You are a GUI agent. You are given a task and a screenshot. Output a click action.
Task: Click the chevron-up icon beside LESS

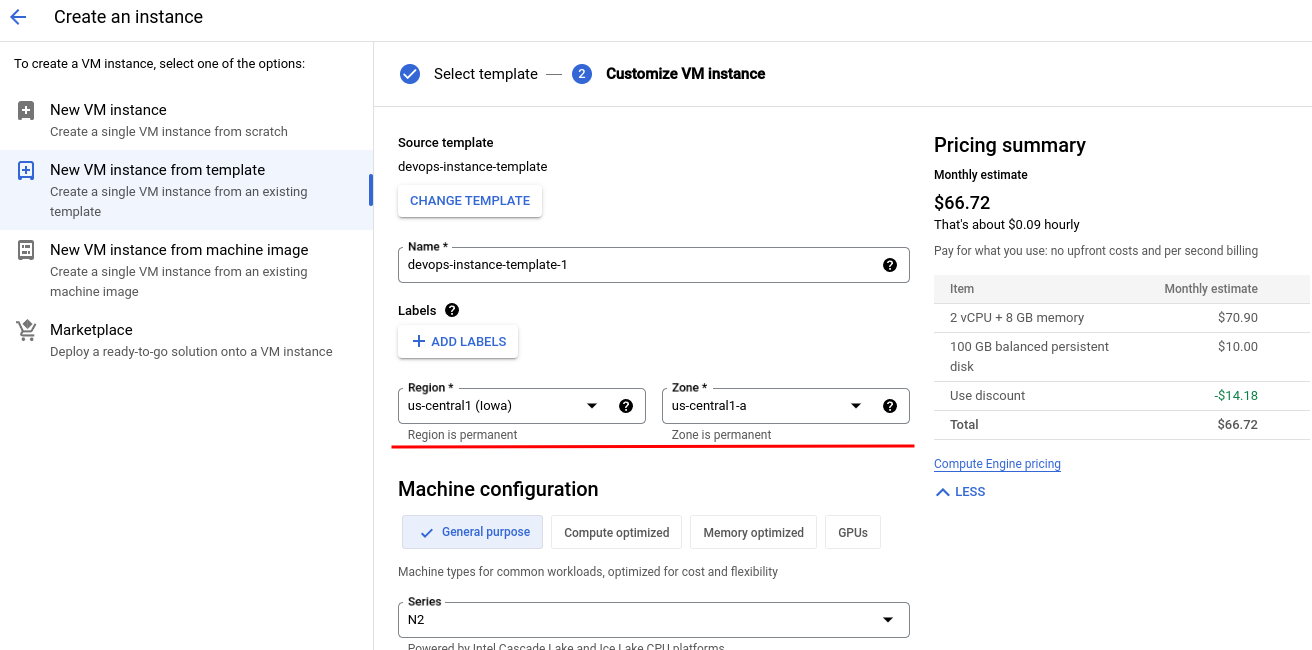click(942, 492)
